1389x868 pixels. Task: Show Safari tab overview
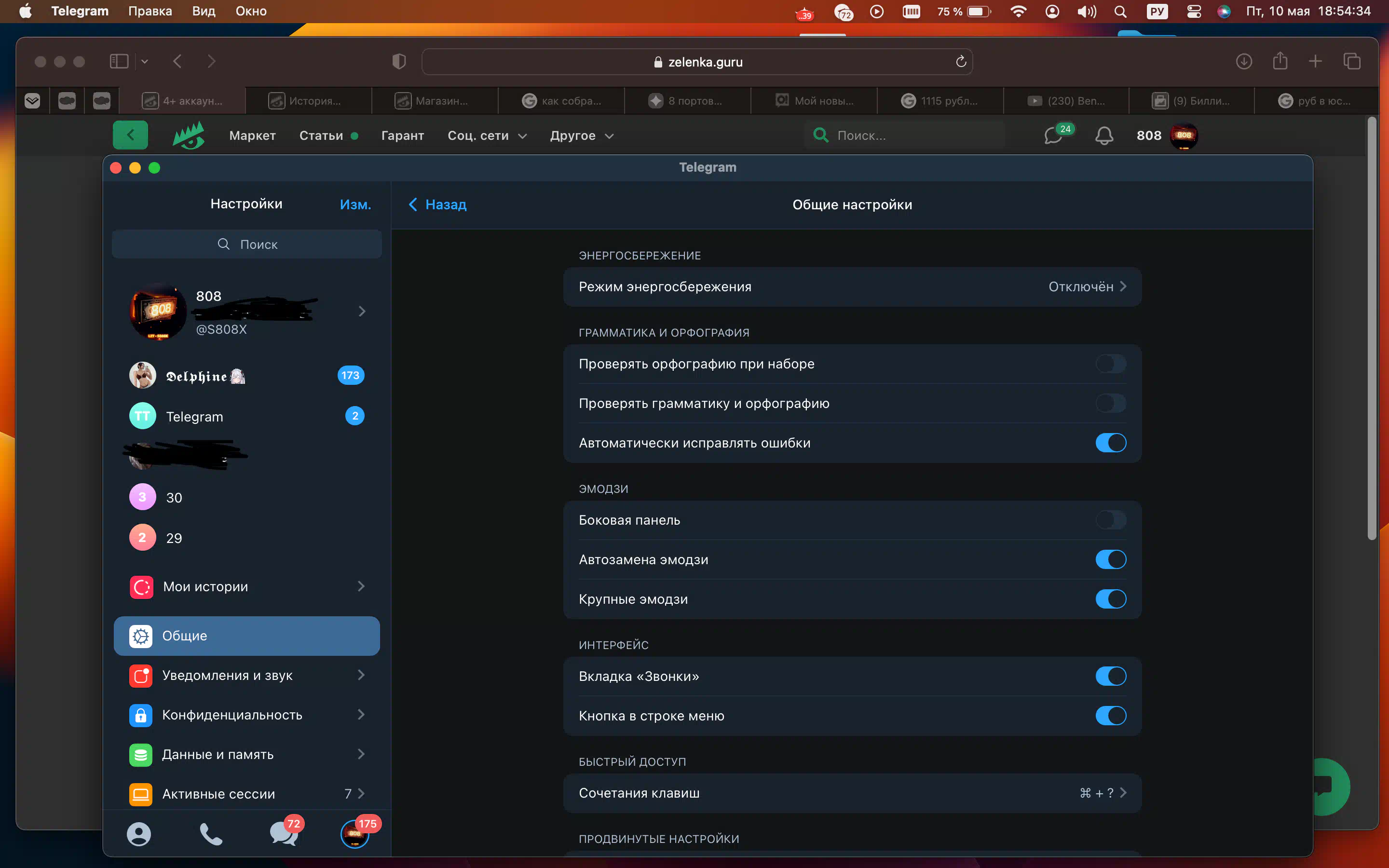tap(1352, 61)
